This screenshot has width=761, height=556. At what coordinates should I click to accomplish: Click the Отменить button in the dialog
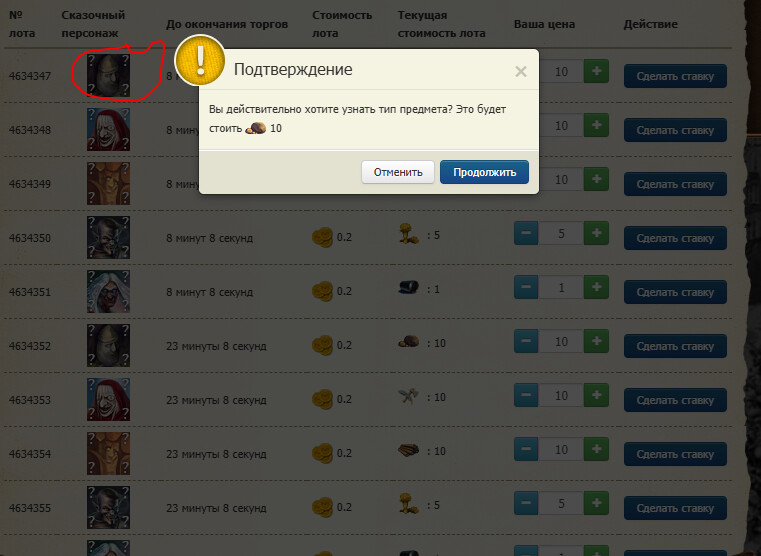398,172
